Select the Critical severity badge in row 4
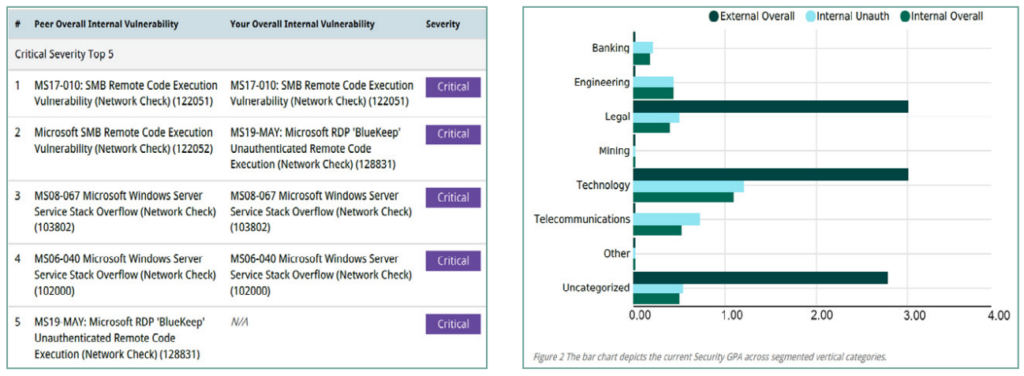Screen dimensions: 1024x376 453,260
